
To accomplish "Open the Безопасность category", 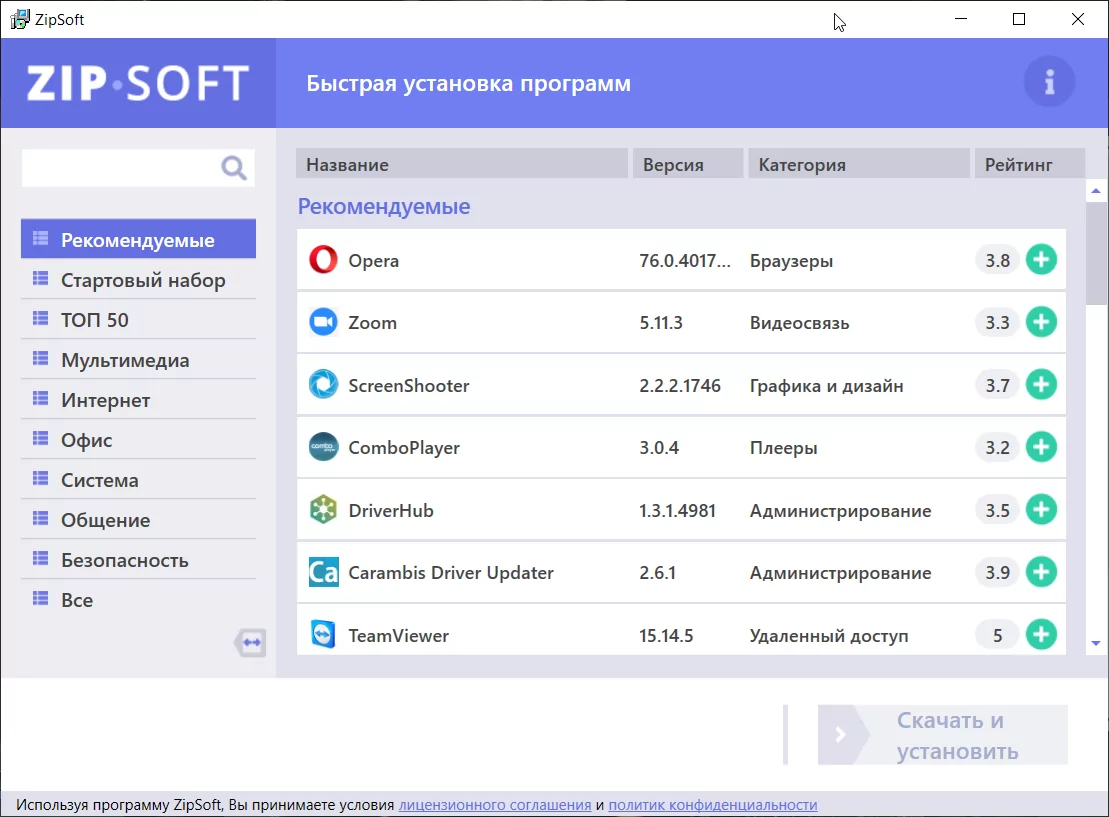I will [139, 560].
